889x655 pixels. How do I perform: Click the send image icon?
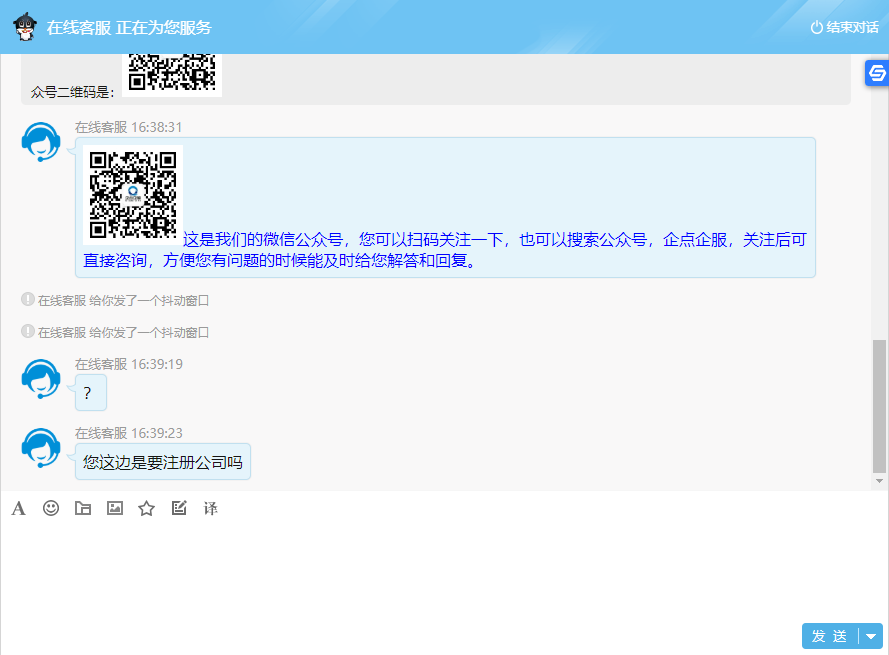tap(114, 508)
